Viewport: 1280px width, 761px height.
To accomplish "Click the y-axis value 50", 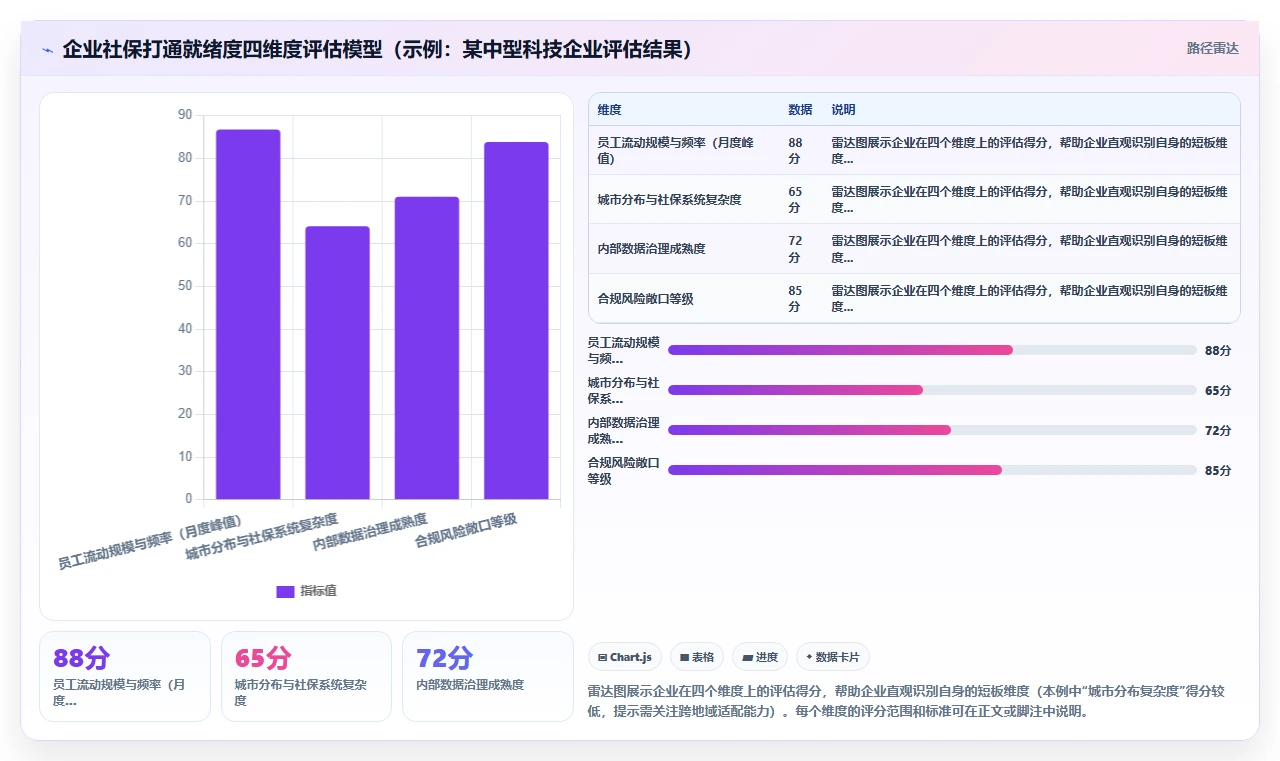I will 185,286.
